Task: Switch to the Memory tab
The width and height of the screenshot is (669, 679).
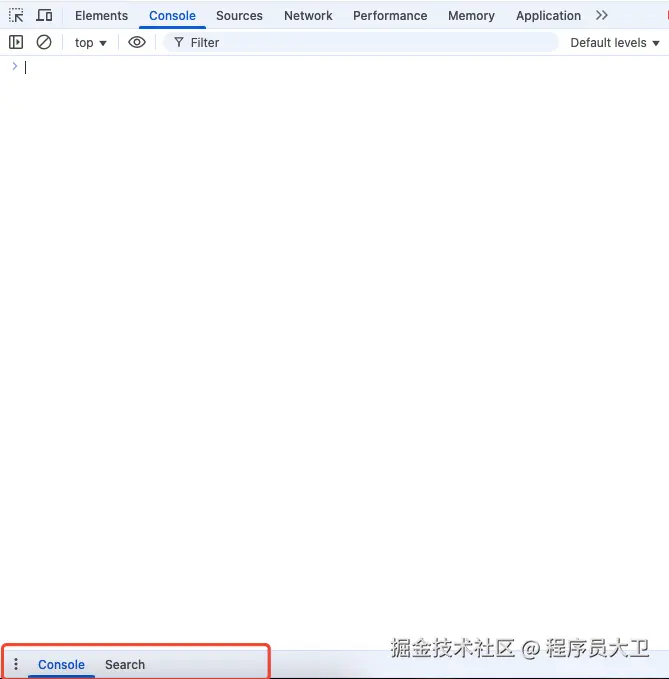Action: 471,15
